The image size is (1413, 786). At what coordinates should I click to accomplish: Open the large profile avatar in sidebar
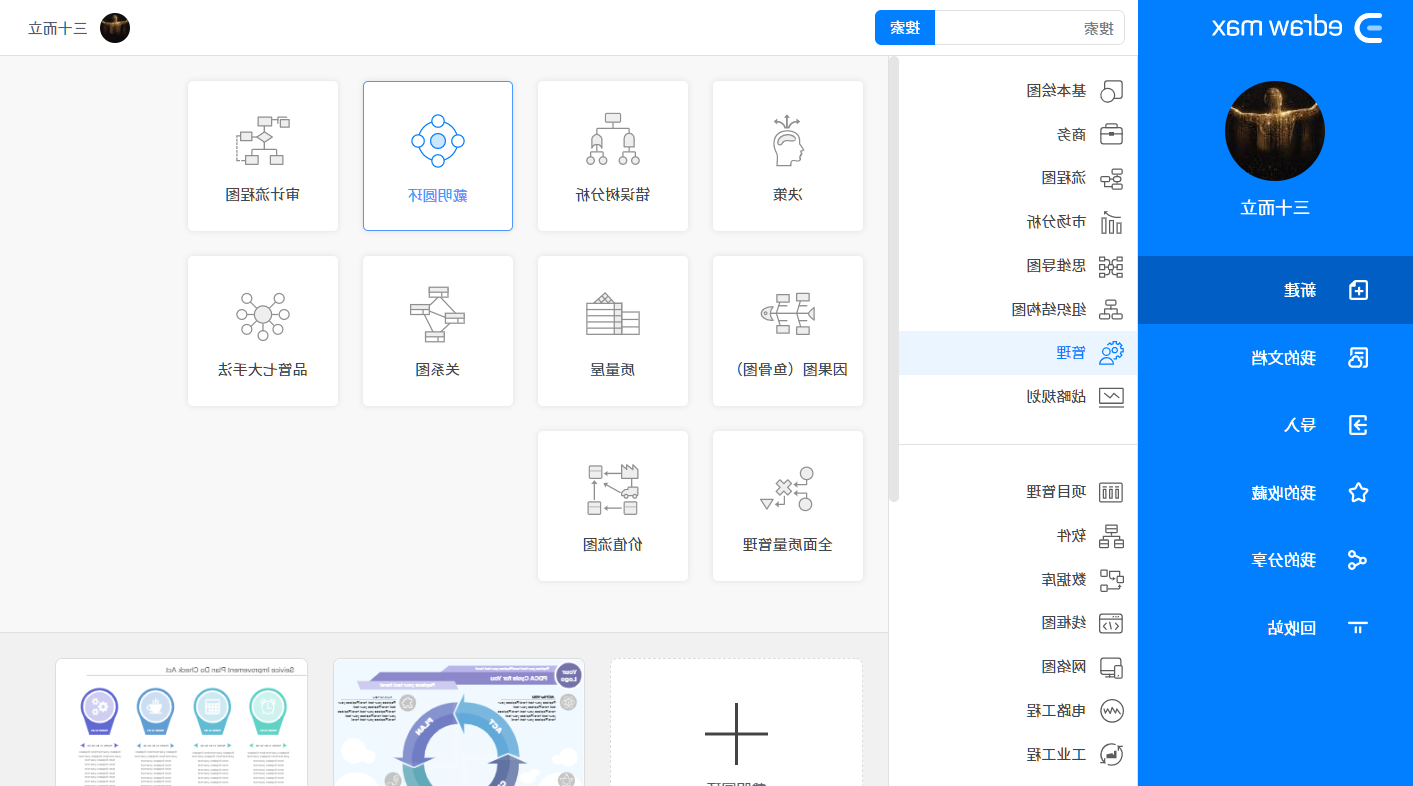(1275, 131)
